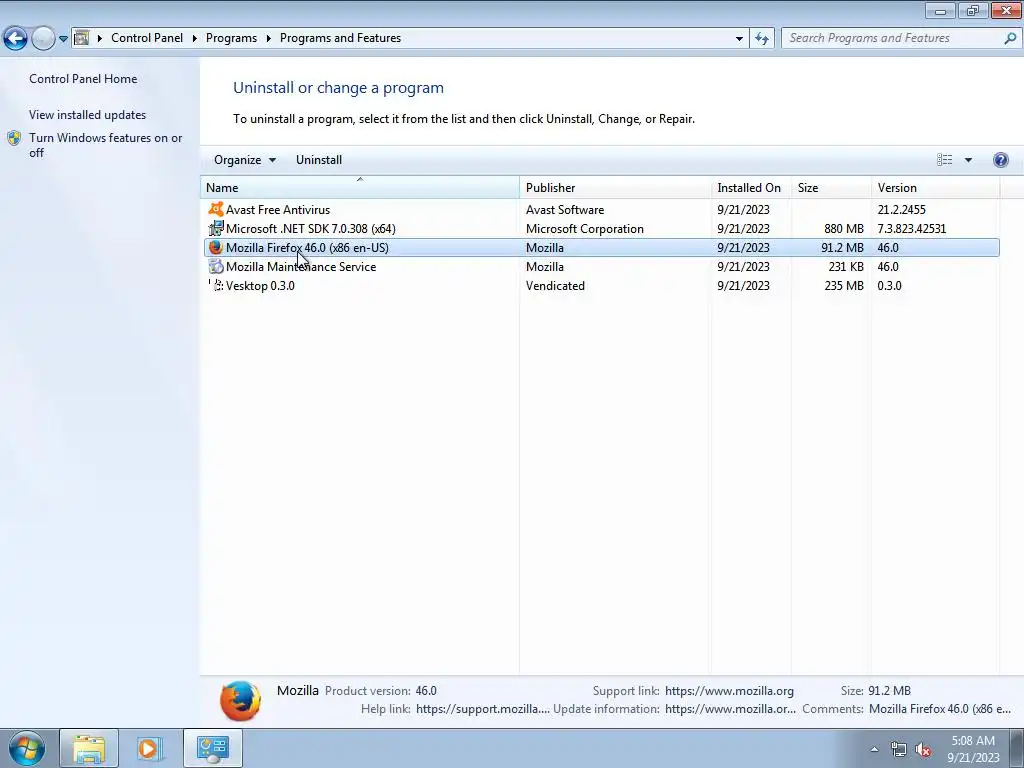Open Windows Explorer from the taskbar
The height and width of the screenshot is (768, 1024).
89,748
